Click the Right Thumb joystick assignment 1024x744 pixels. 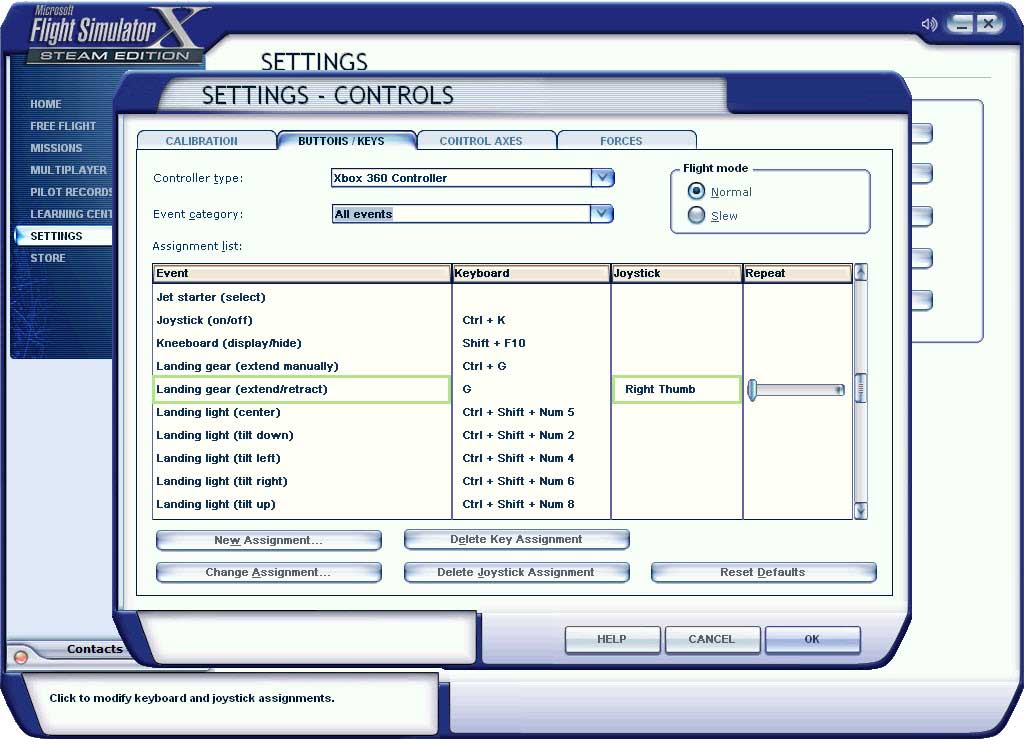coord(677,389)
